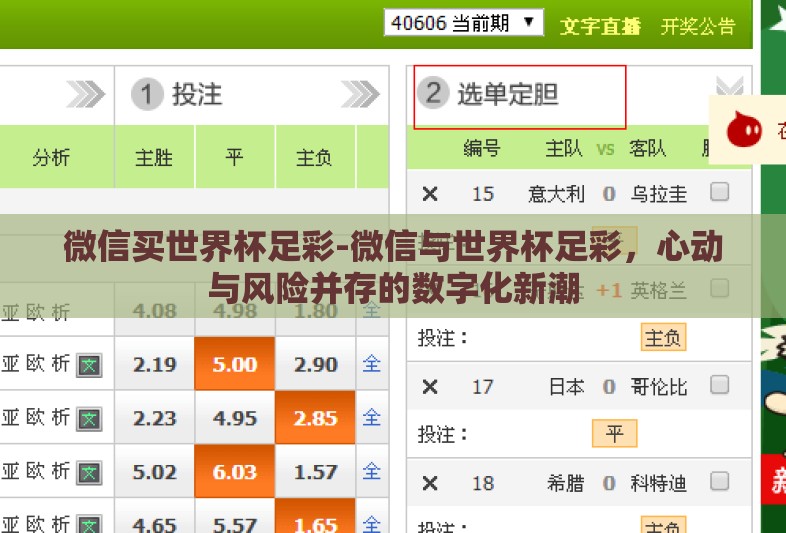Click the 平 column header
This screenshot has height=533, width=786.
tap(234, 157)
